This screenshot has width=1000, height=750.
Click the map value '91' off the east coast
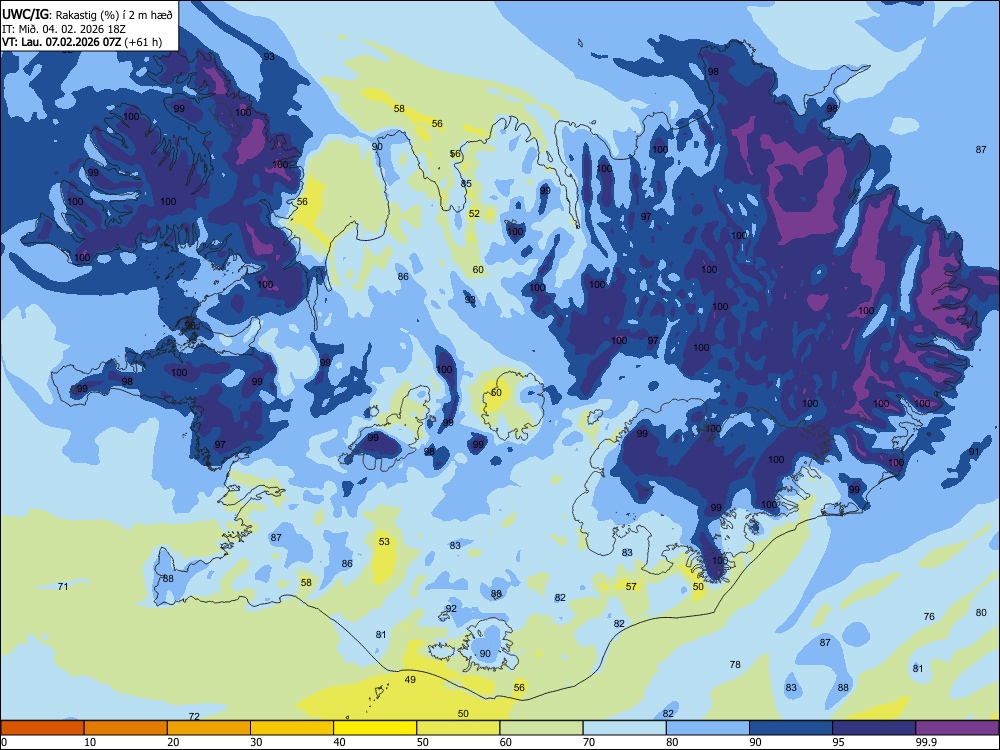pyautogui.click(x=974, y=452)
